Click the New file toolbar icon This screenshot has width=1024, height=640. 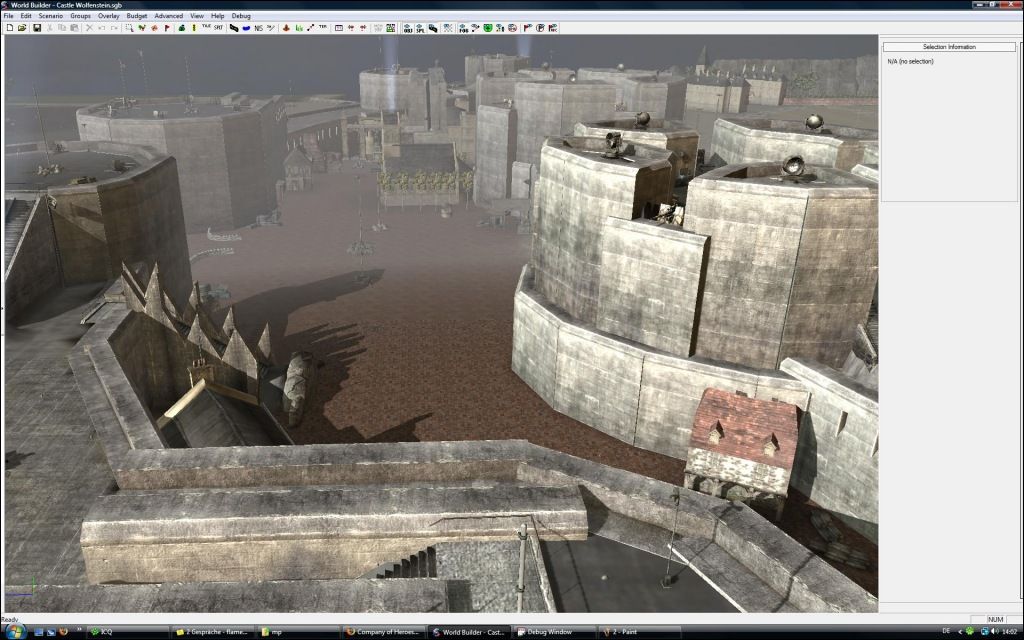(9, 28)
